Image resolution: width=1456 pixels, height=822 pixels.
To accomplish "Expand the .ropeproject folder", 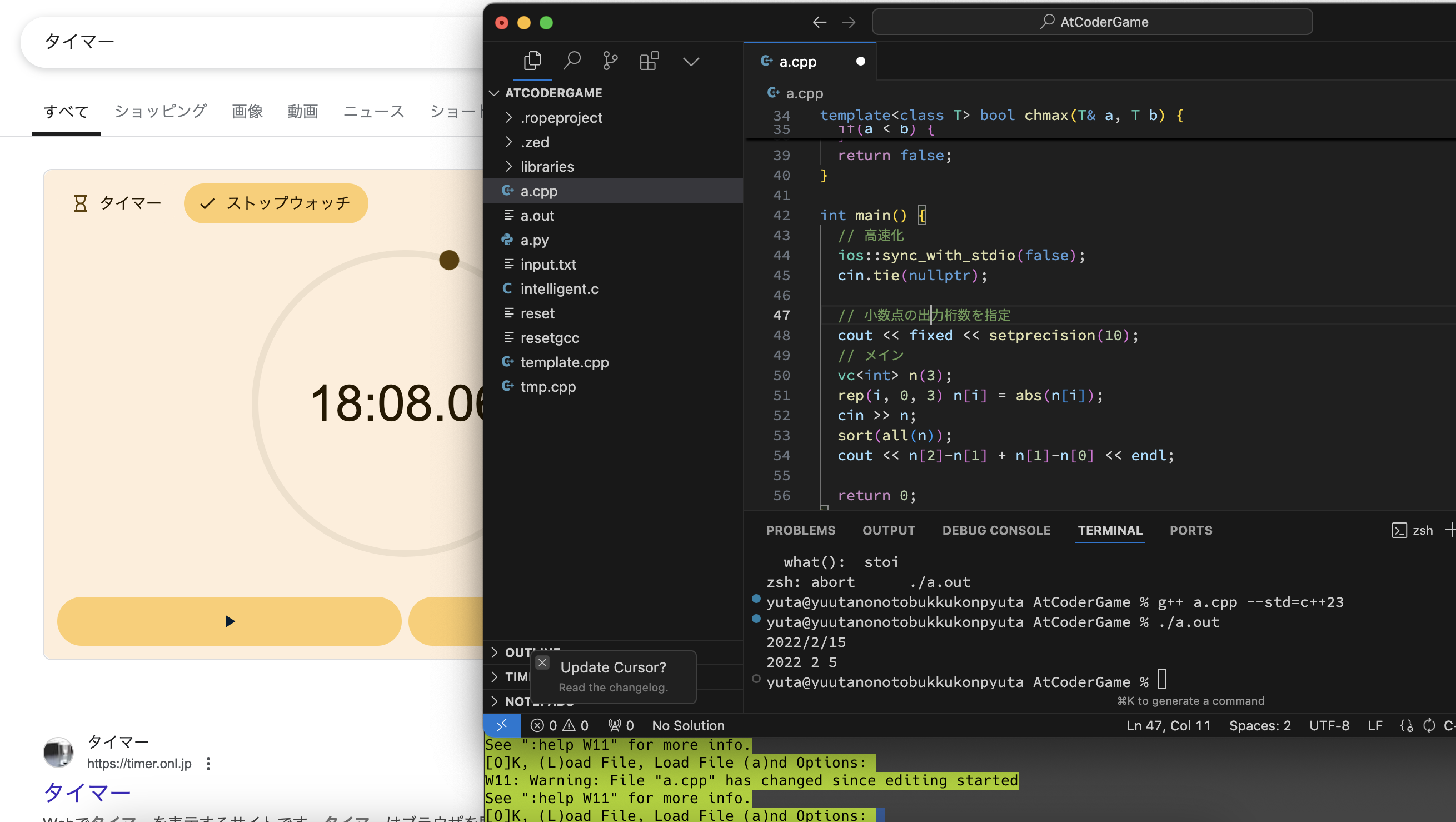I will click(561, 118).
